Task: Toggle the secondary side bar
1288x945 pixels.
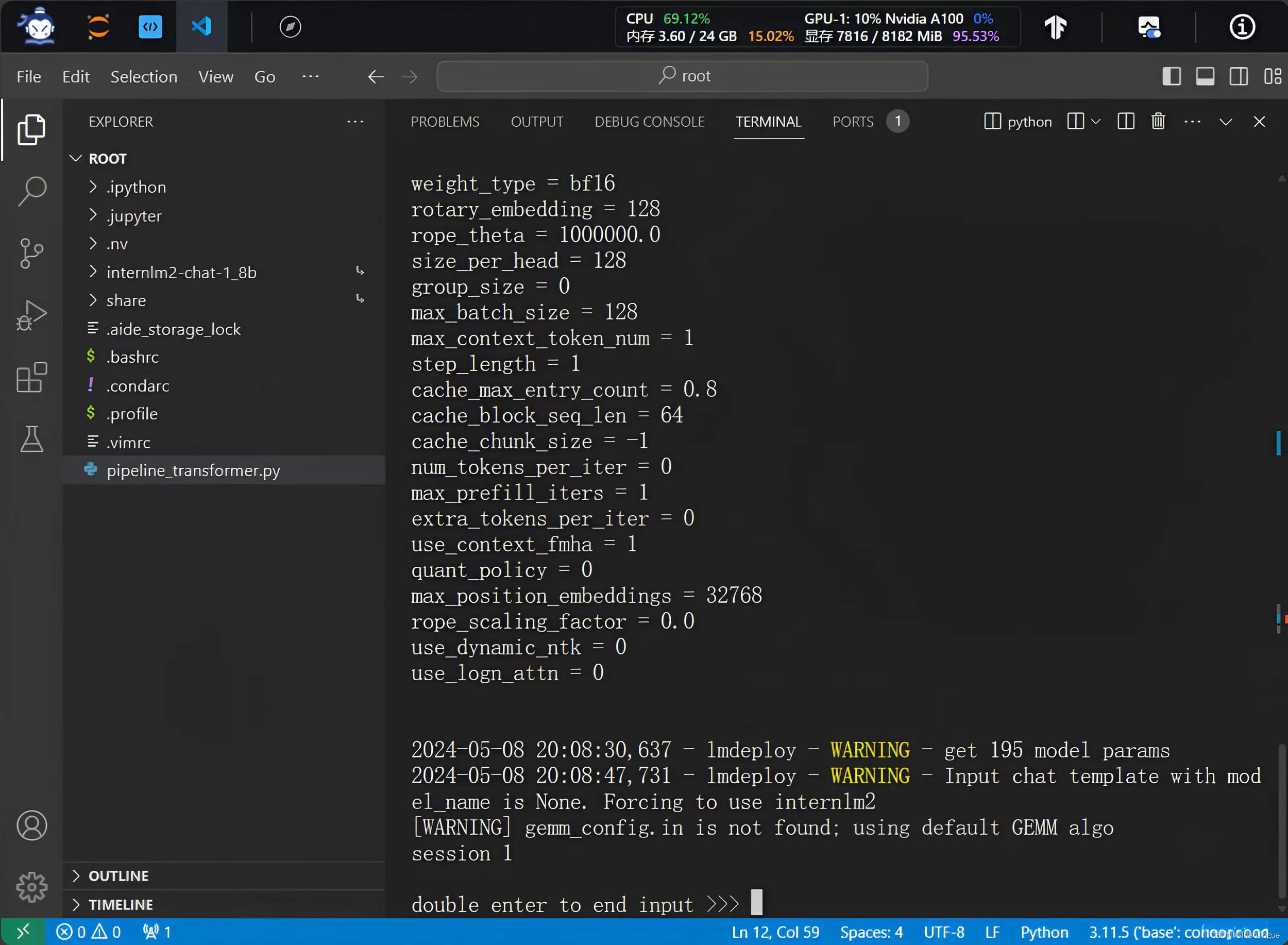Action: (1238, 76)
